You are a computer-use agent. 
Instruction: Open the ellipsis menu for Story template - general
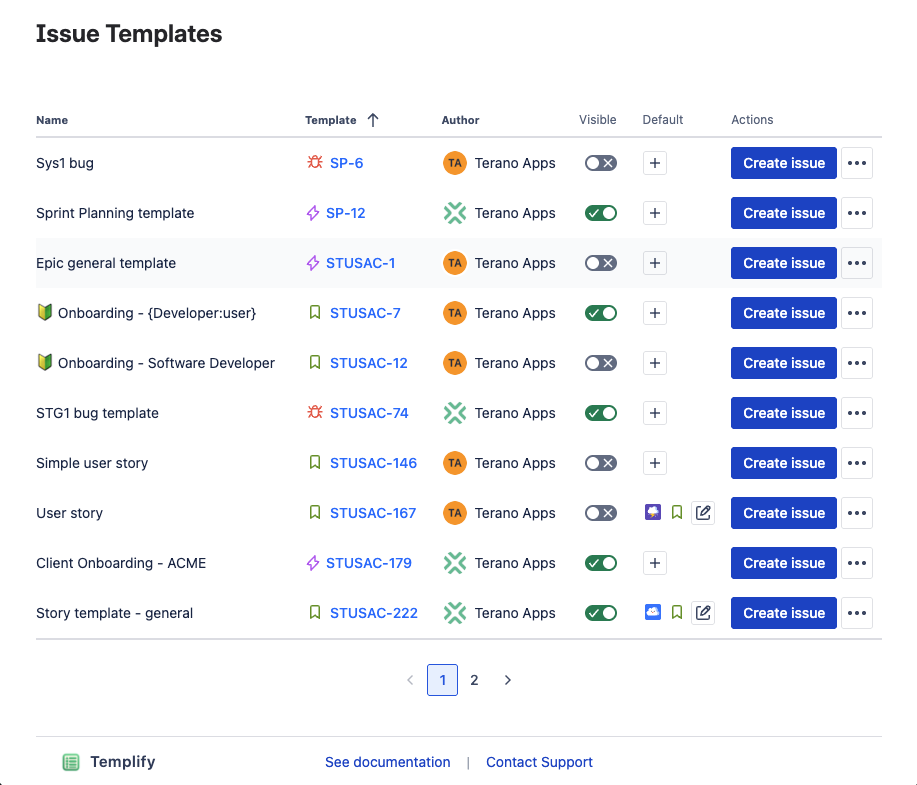click(857, 612)
